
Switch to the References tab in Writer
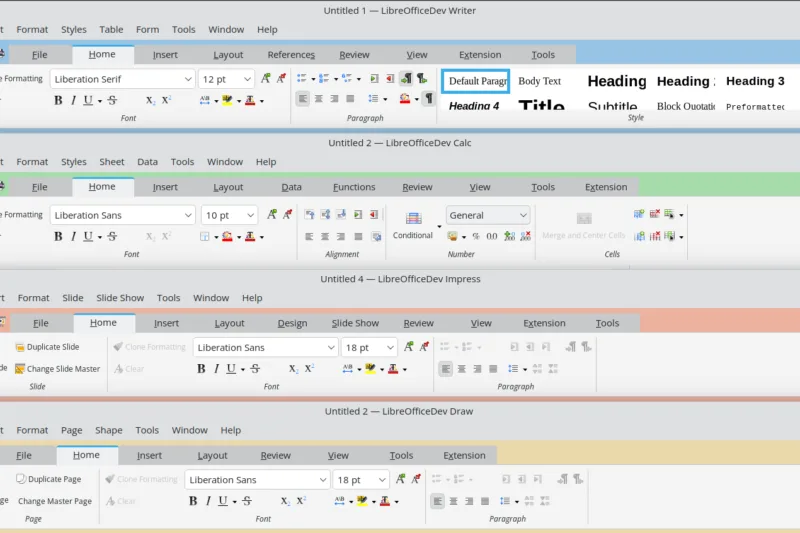tap(291, 55)
